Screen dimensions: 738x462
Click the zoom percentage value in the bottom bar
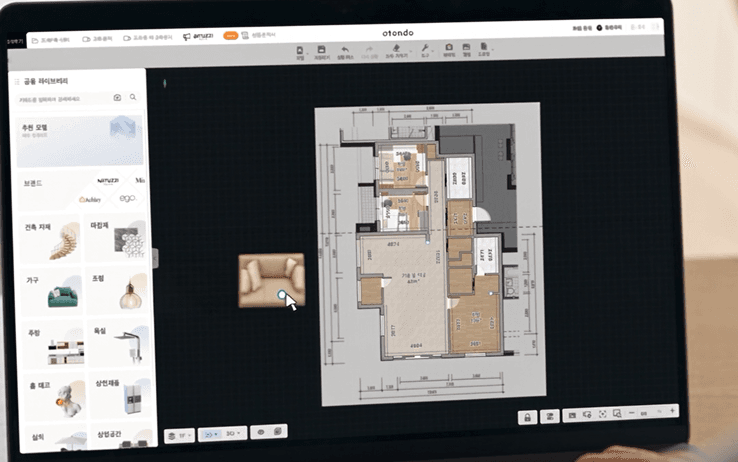644,413
